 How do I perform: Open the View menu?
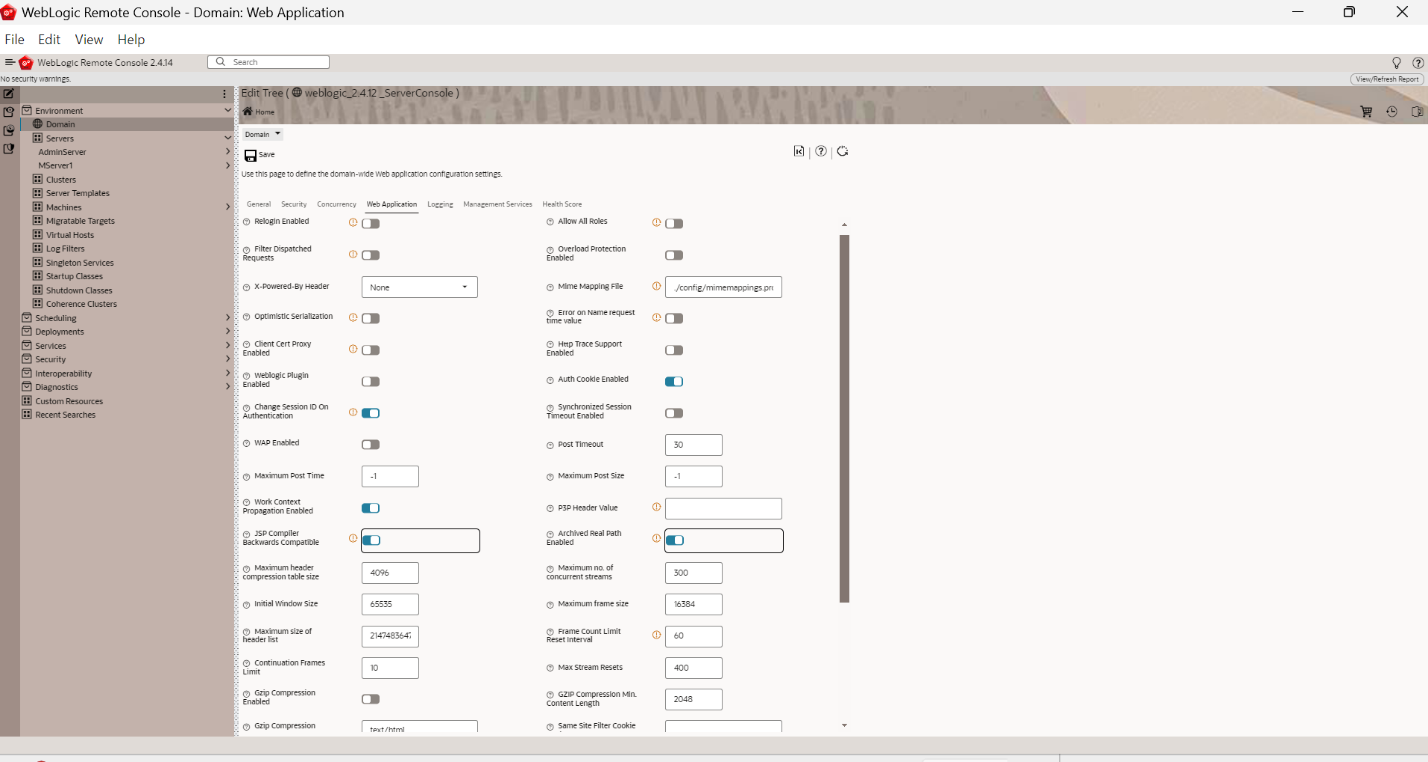click(89, 39)
